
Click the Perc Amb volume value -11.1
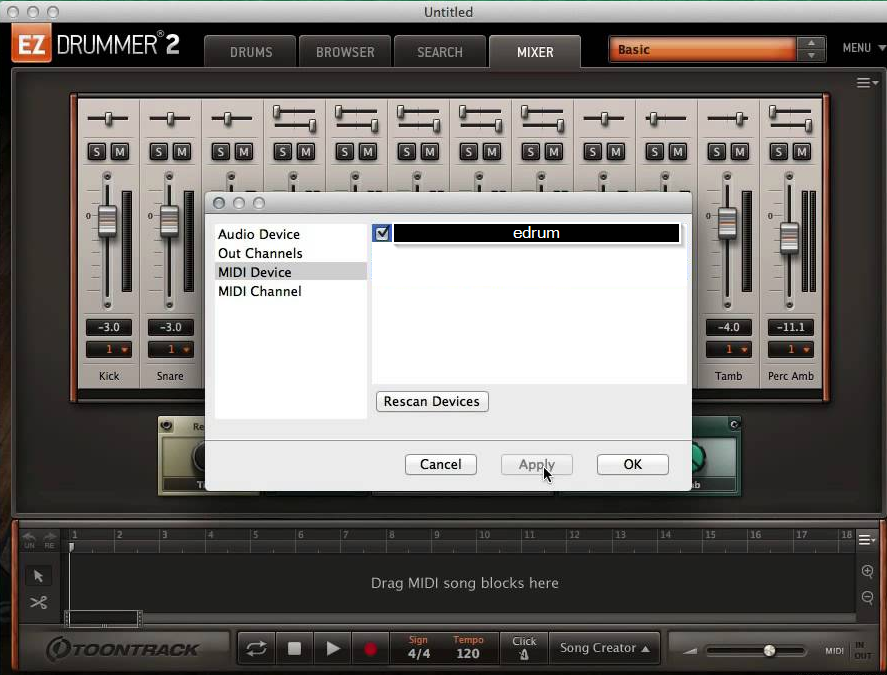(791, 327)
